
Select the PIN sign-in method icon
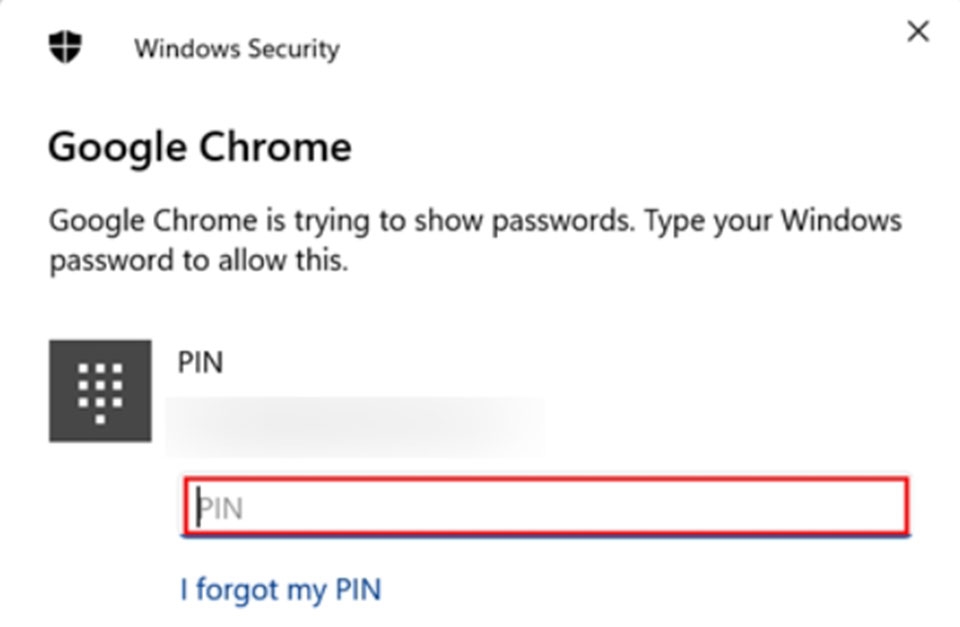98,388
